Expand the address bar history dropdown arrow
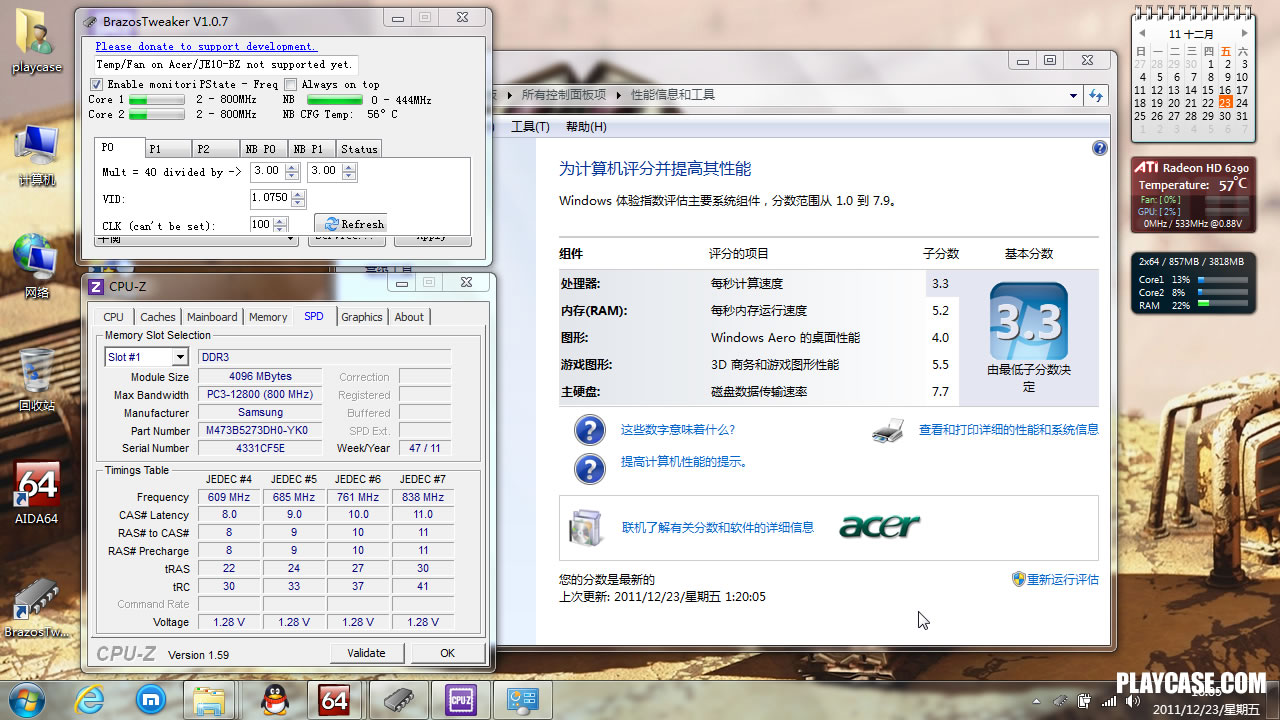 [x=1073, y=96]
